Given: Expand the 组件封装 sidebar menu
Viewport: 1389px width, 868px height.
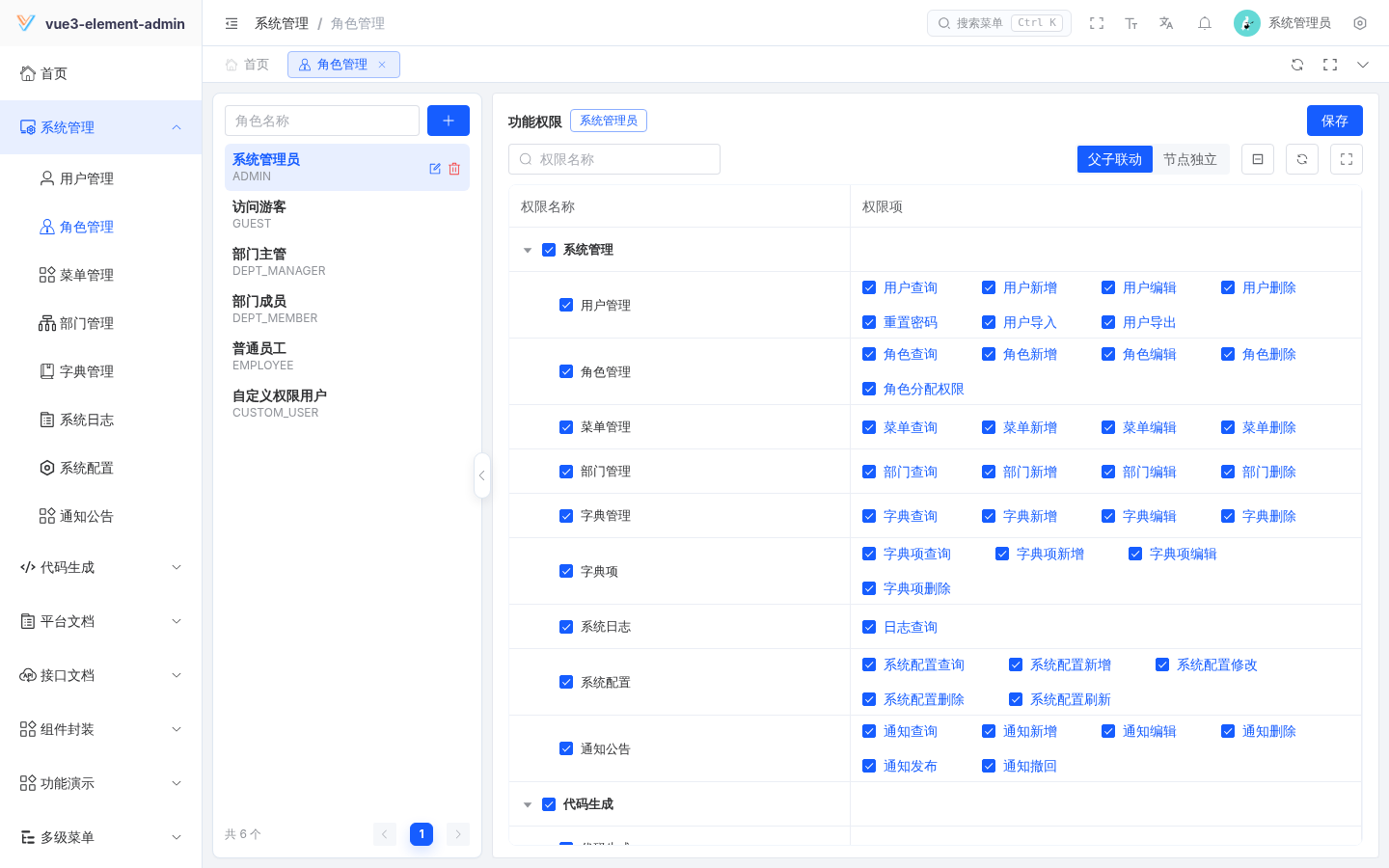Looking at the screenshot, I should click(x=101, y=729).
